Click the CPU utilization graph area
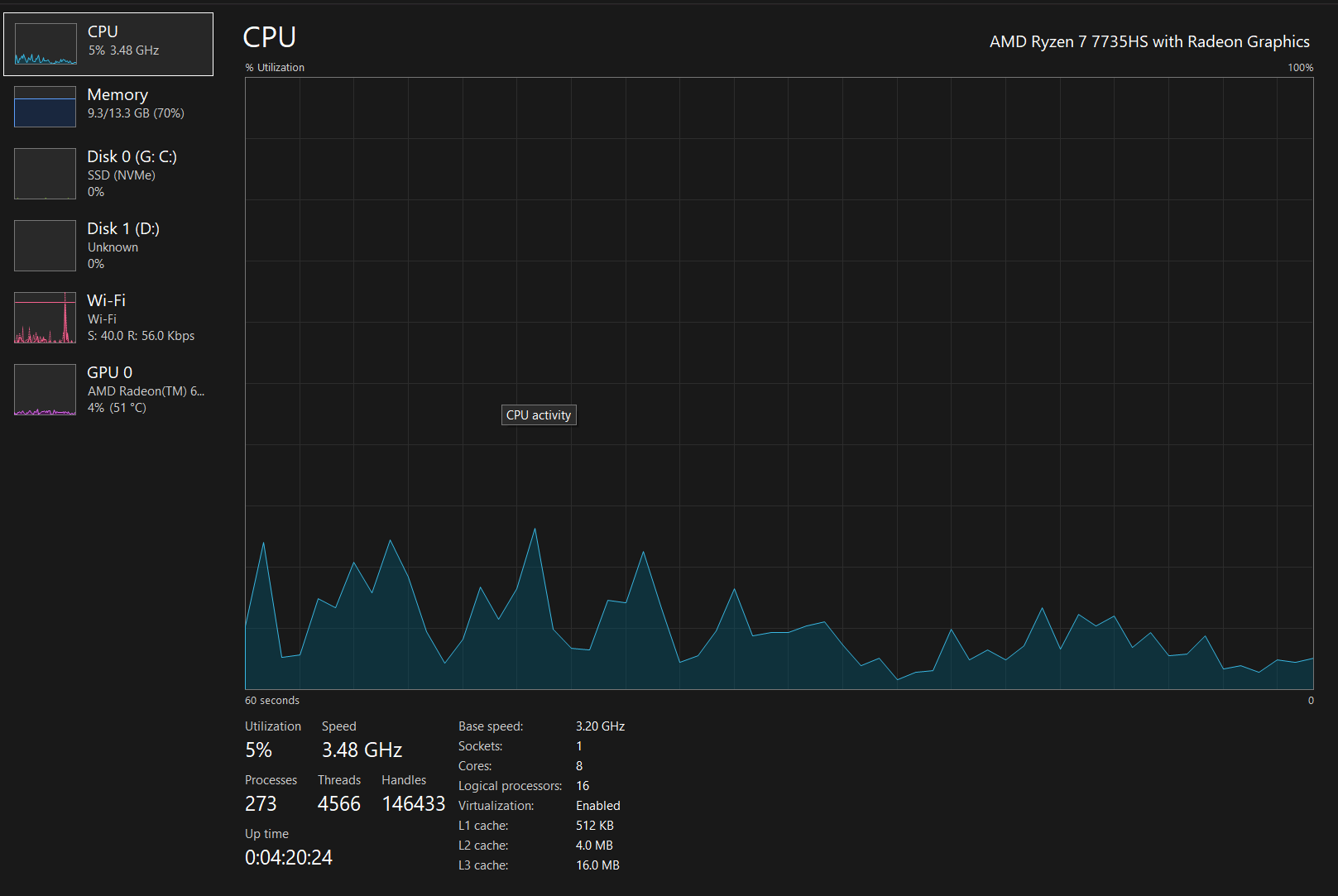The height and width of the screenshot is (896, 1338). [x=779, y=383]
